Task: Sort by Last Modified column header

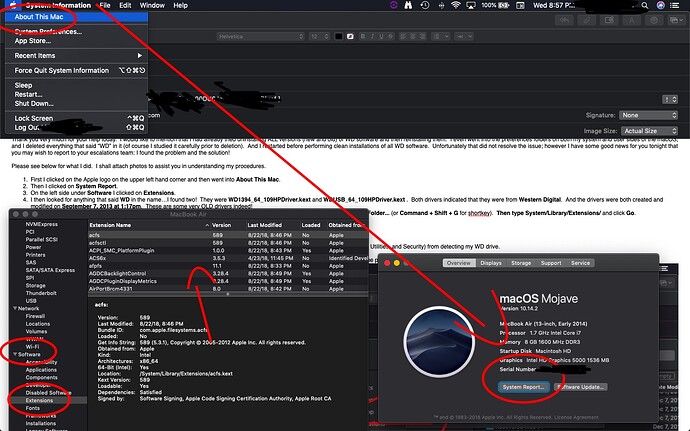Action: coord(272,225)
